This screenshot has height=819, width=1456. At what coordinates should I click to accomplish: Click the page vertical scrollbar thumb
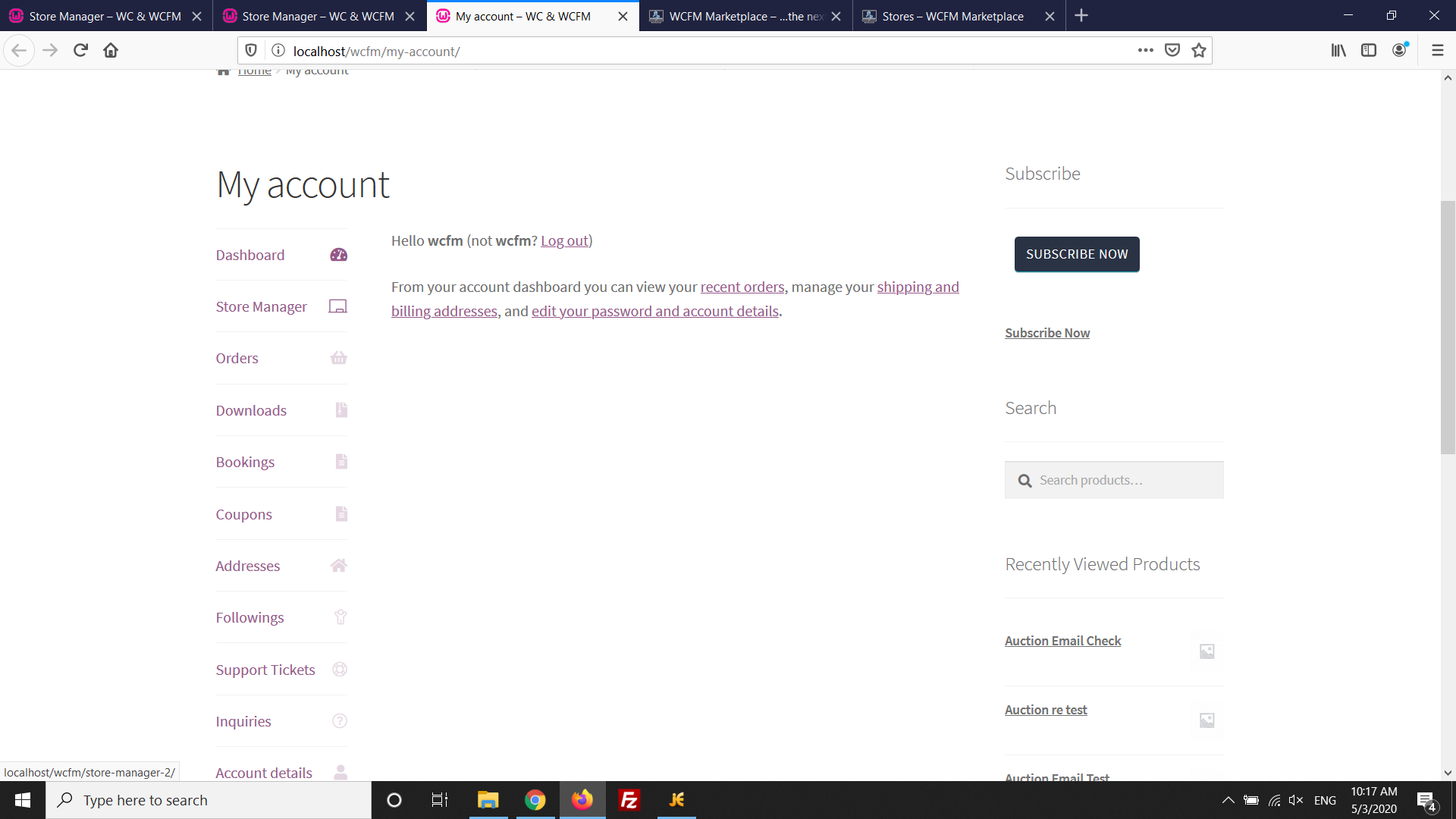tap(1448, 328)
